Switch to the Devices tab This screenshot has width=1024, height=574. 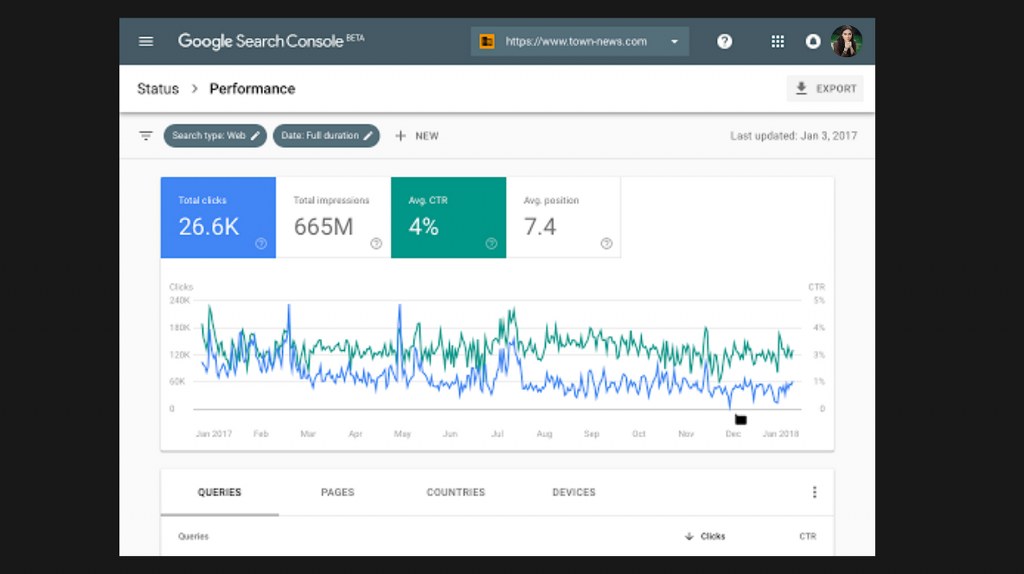[574, 492]
